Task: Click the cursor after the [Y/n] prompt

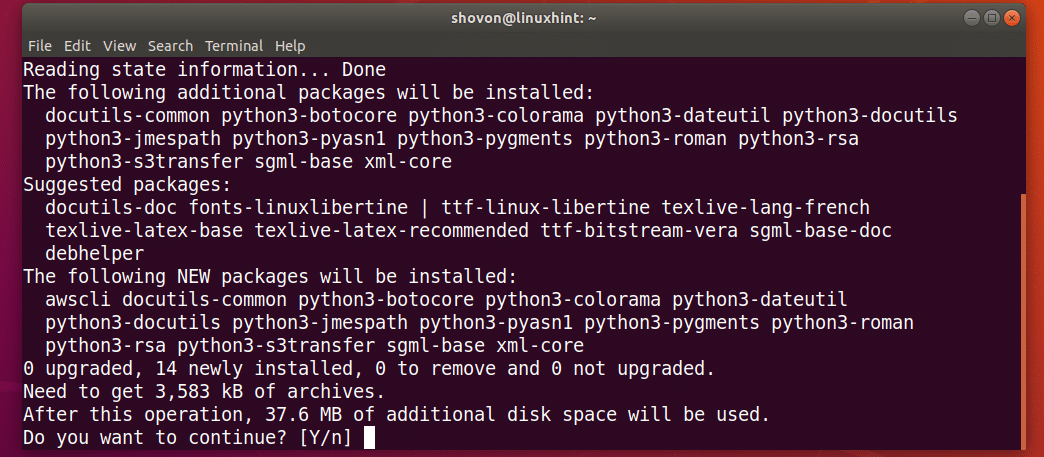Action: click(370, 438)
